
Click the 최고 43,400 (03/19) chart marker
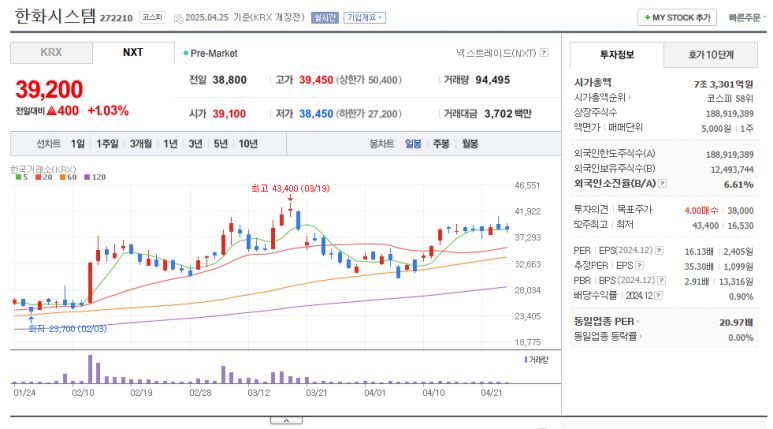290,189
